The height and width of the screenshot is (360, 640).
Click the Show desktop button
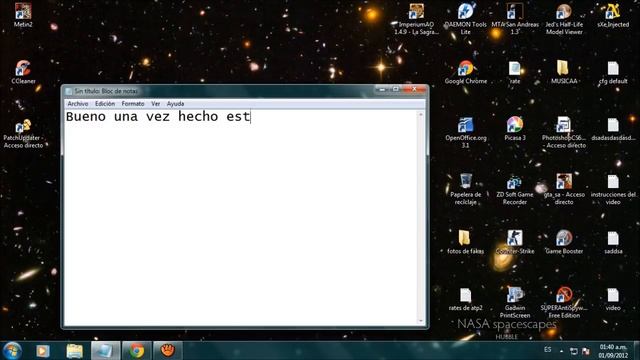[636, 351]
